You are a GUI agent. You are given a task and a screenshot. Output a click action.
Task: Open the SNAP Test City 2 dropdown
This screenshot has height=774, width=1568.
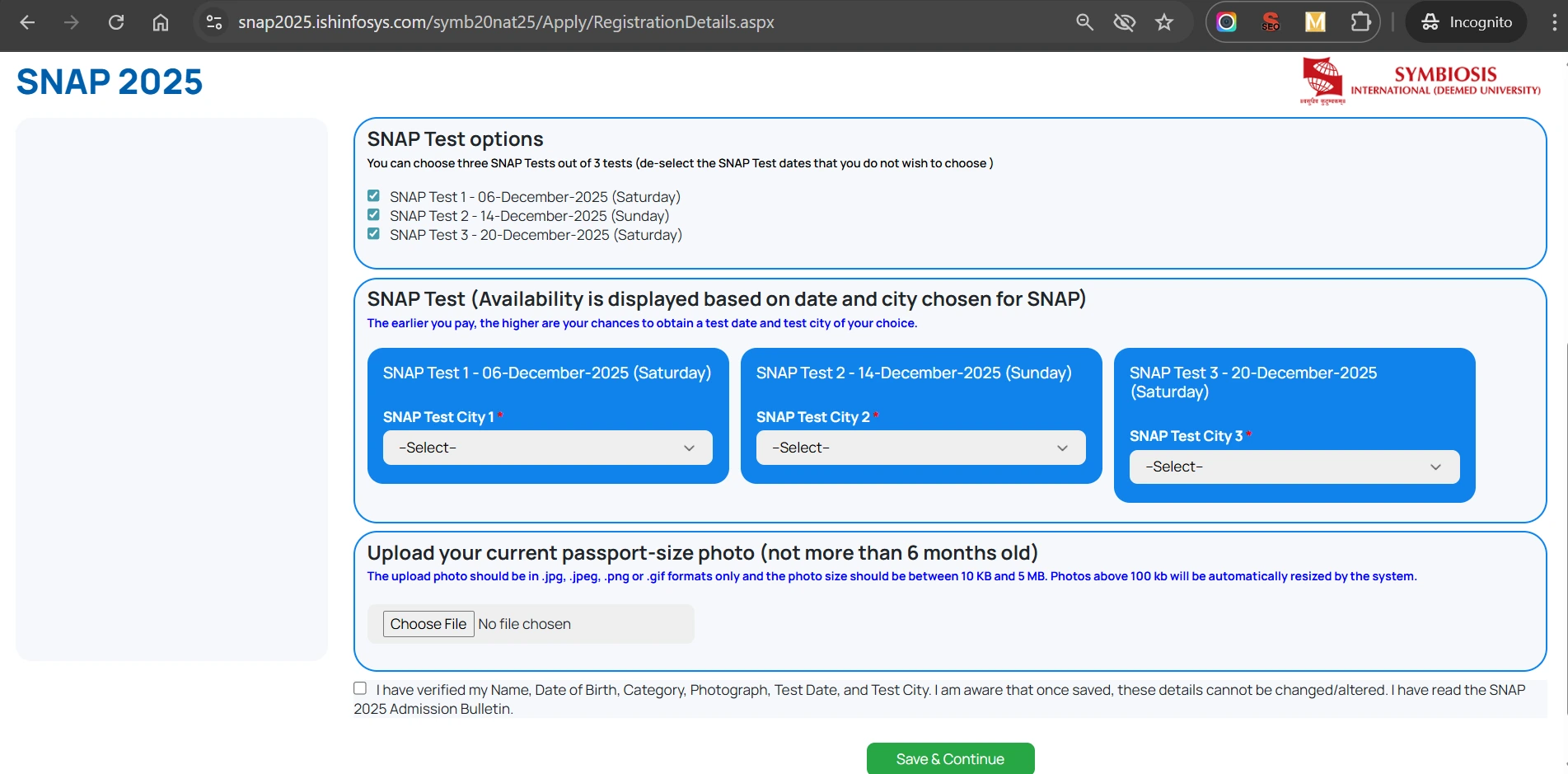[x=921, y=448]
